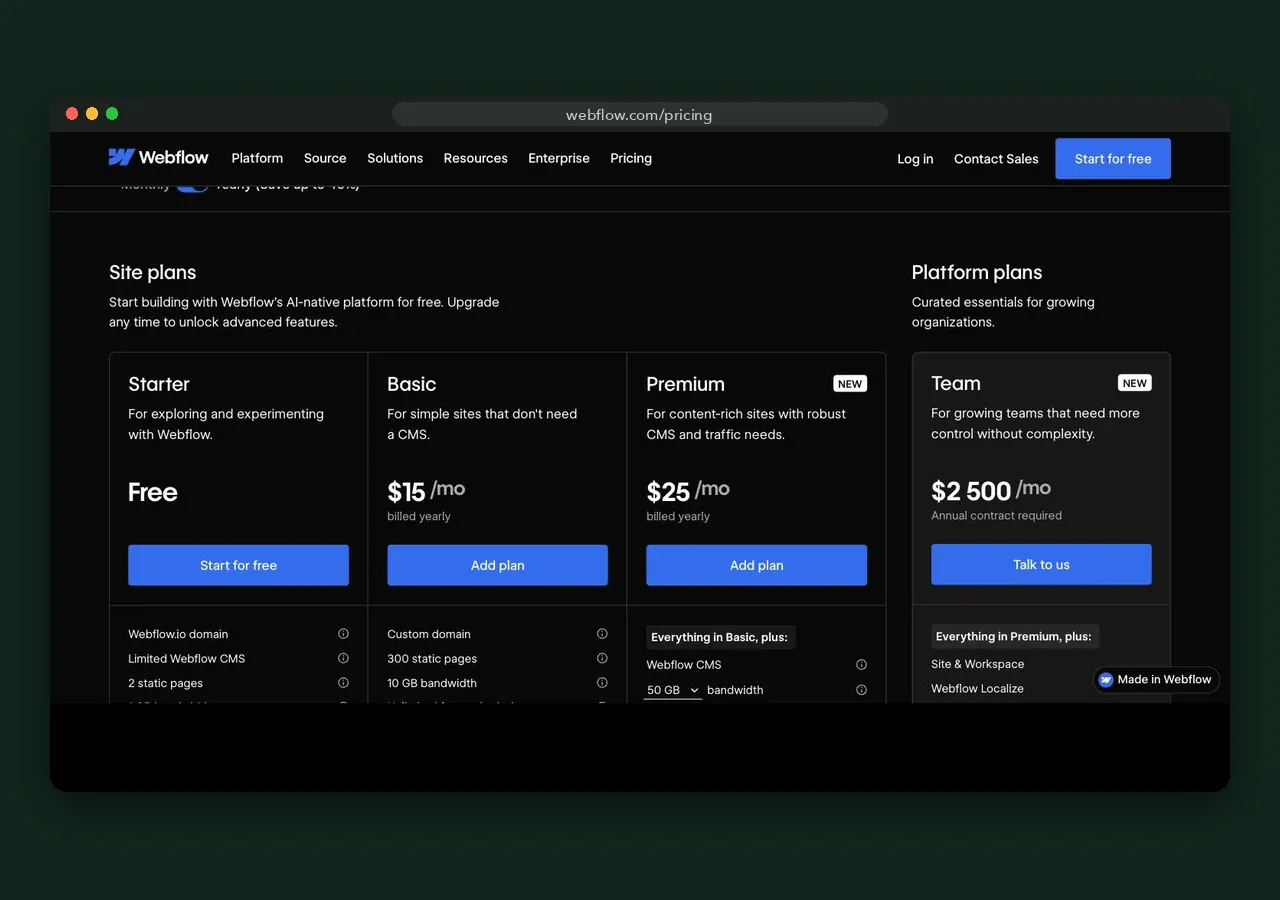Viewport: 1280px width, 900px height.
Task: Click the Log in link
Action: coord(915,159)
